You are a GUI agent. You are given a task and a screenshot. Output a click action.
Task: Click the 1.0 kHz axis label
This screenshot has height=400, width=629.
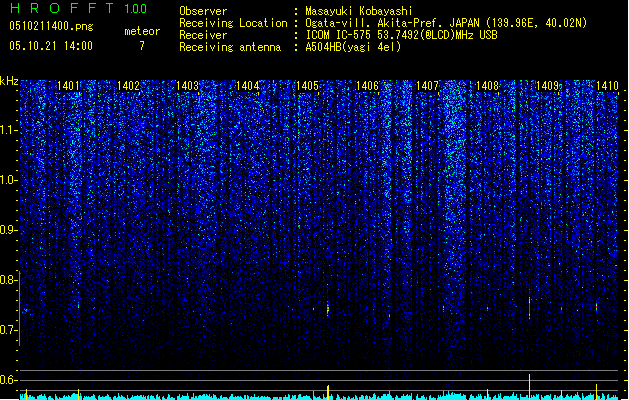pos(9,180)
